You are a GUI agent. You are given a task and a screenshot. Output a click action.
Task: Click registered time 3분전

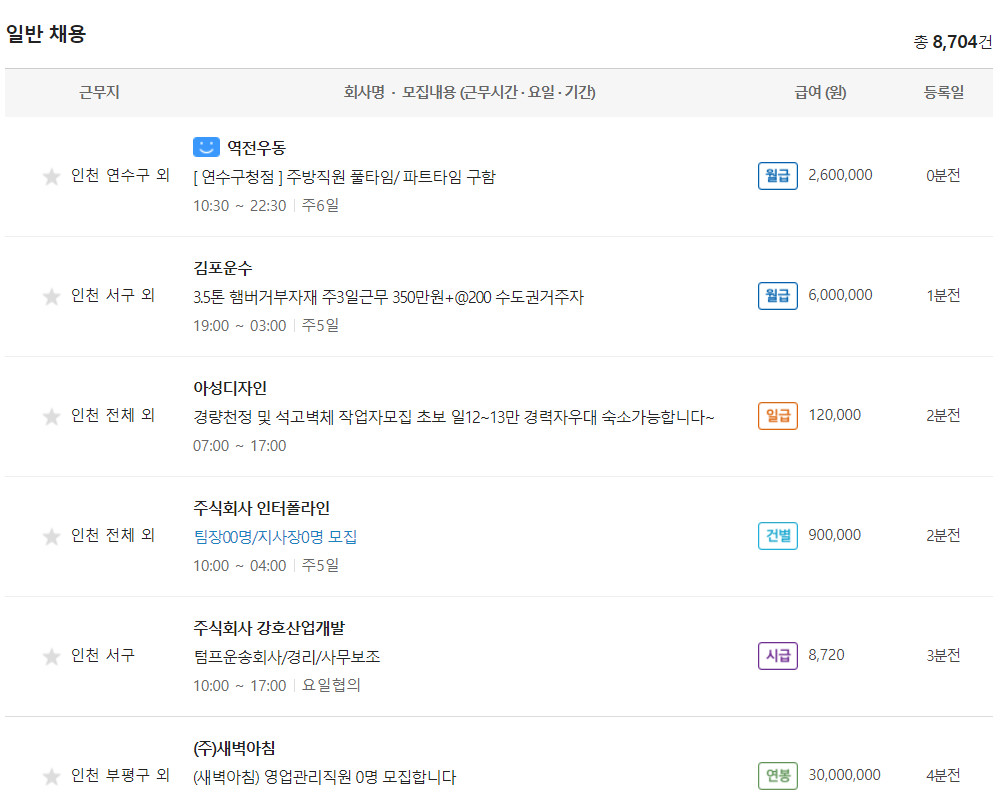tap(943, 656)
